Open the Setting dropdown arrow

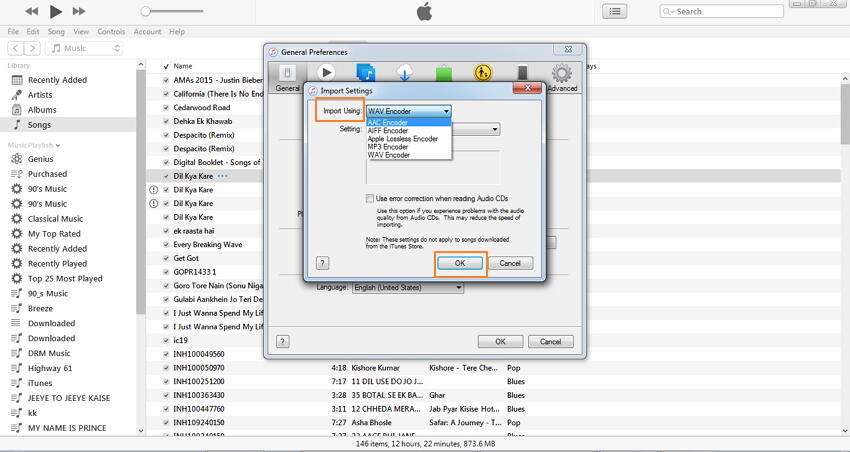pos(494,130)
